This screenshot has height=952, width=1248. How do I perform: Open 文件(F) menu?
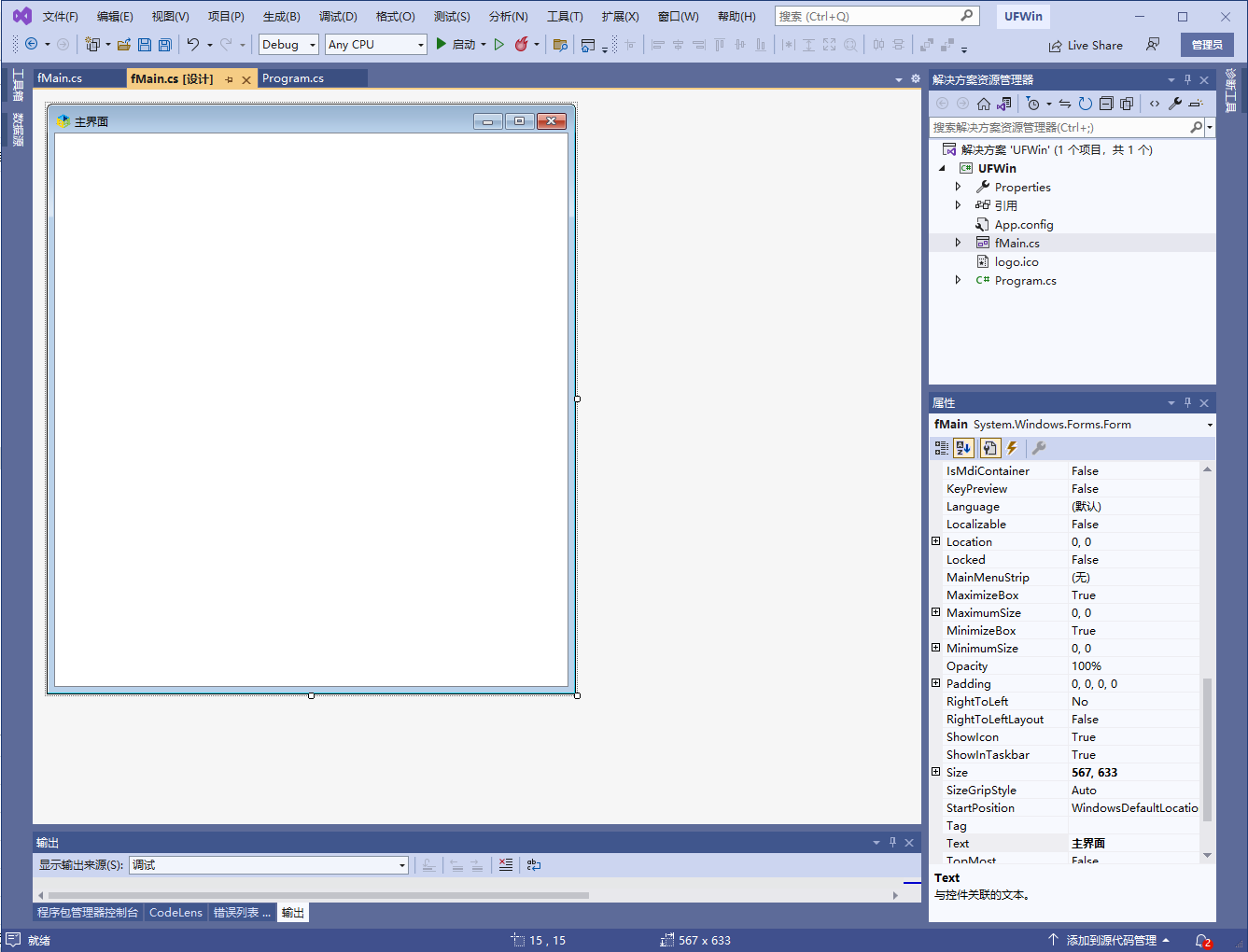[x=60, y=16]
